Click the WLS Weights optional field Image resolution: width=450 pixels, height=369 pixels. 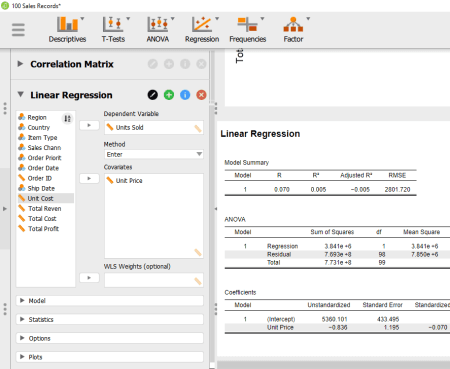click(154, 280)
